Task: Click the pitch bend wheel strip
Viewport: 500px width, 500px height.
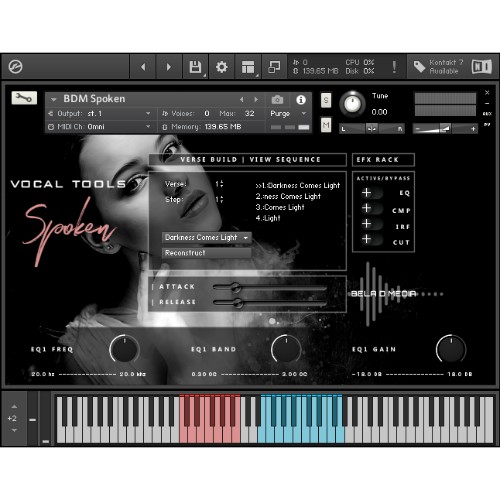Action: tap(32, 419)
